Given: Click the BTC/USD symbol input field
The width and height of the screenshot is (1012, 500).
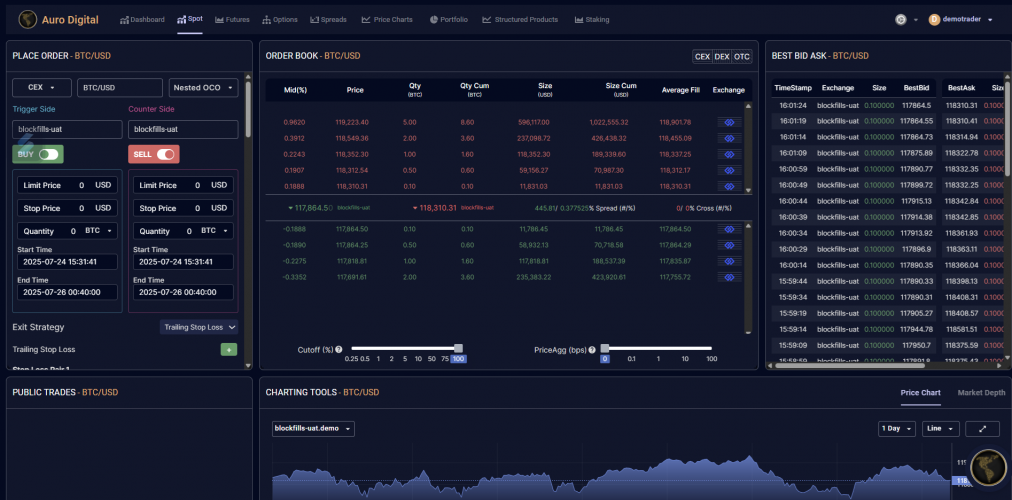Looking at the screenshot, I should pyautogui.click(x=119, y=87).
